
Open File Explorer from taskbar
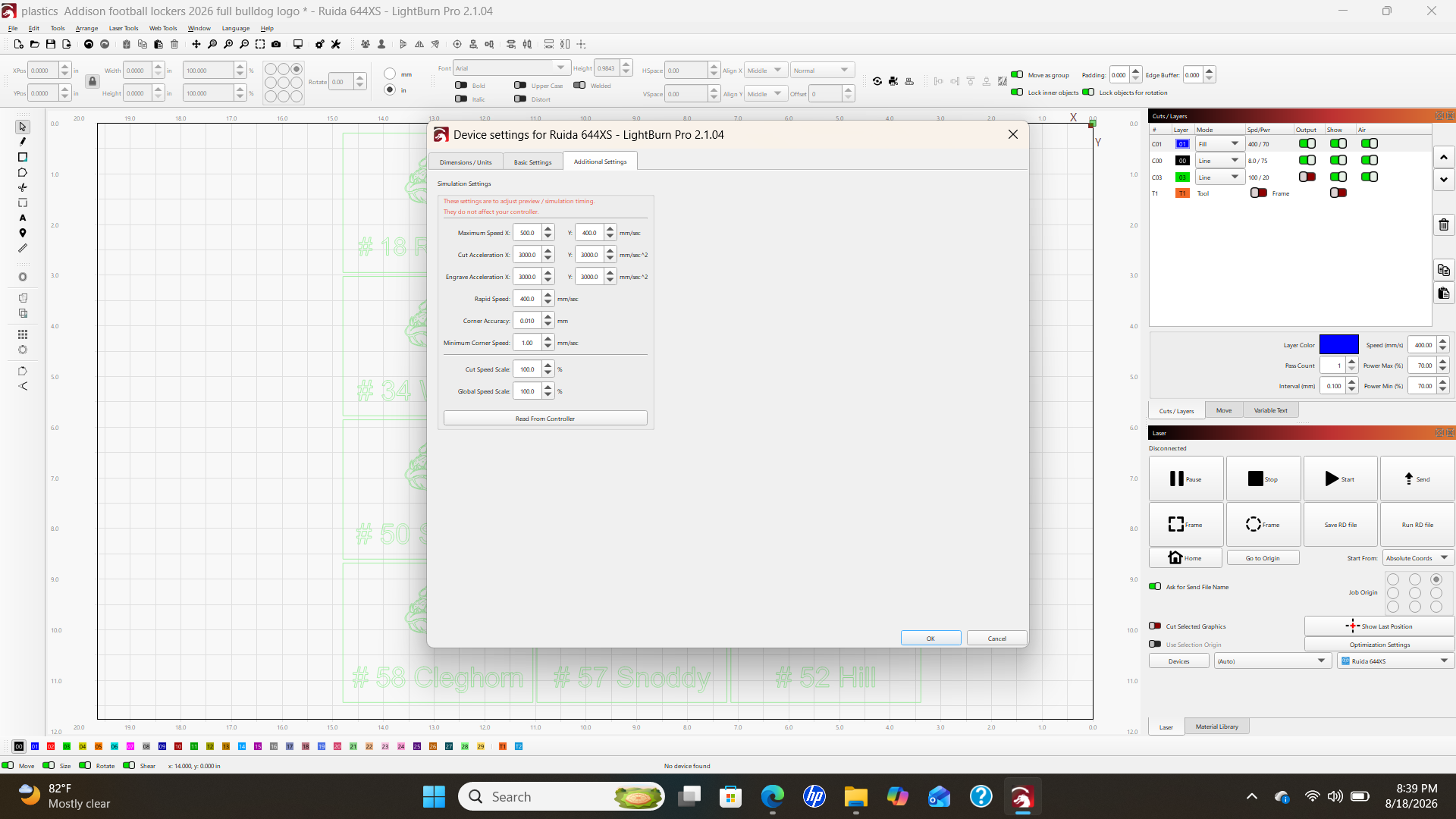pyautogui.click(x=856, y=796)
